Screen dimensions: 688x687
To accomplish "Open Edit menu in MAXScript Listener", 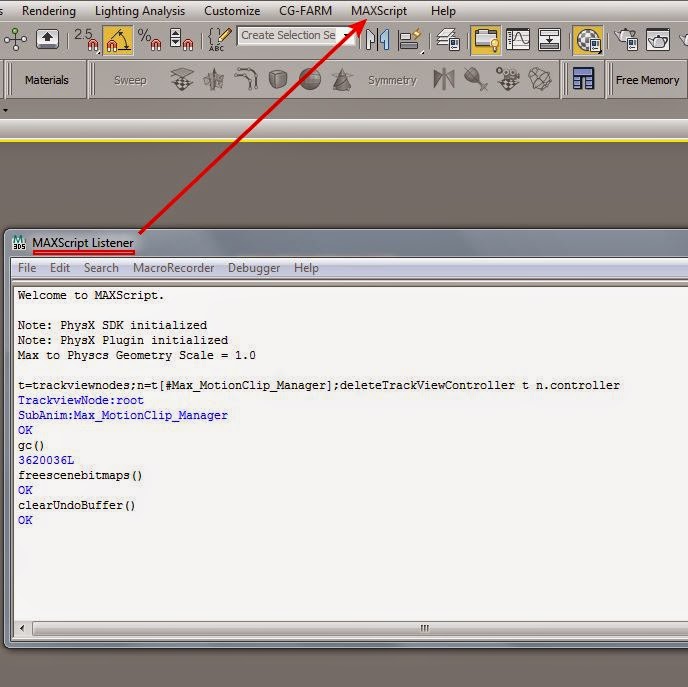I will (x=60, y=268).
